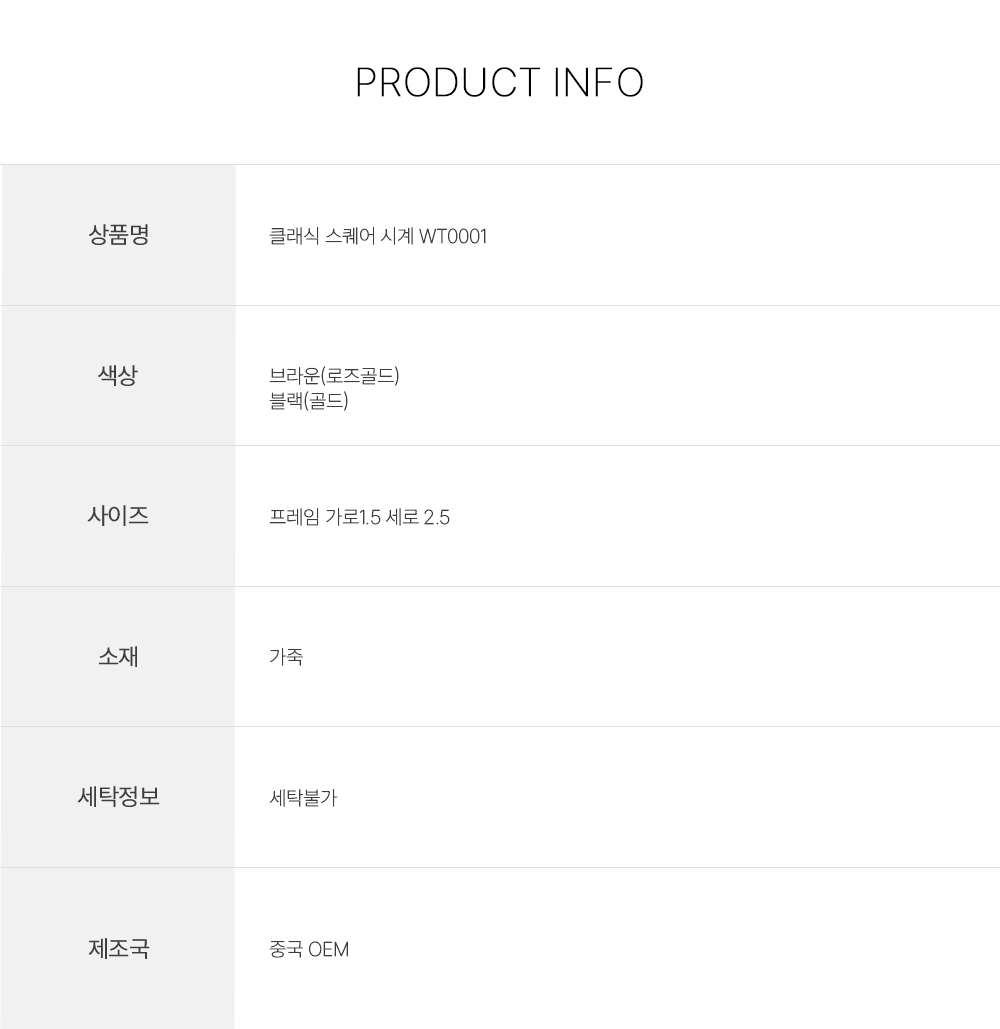Click the 세탁불가 washing info value
Image resolution: width=1000 pixels, height=1029 pixels.
303,798
